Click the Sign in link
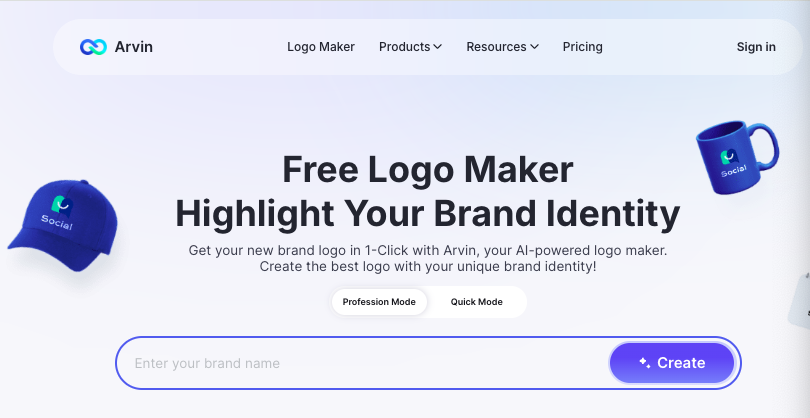Image resolution: width=810 pixels, height=418 pixels. click(756, 47)
